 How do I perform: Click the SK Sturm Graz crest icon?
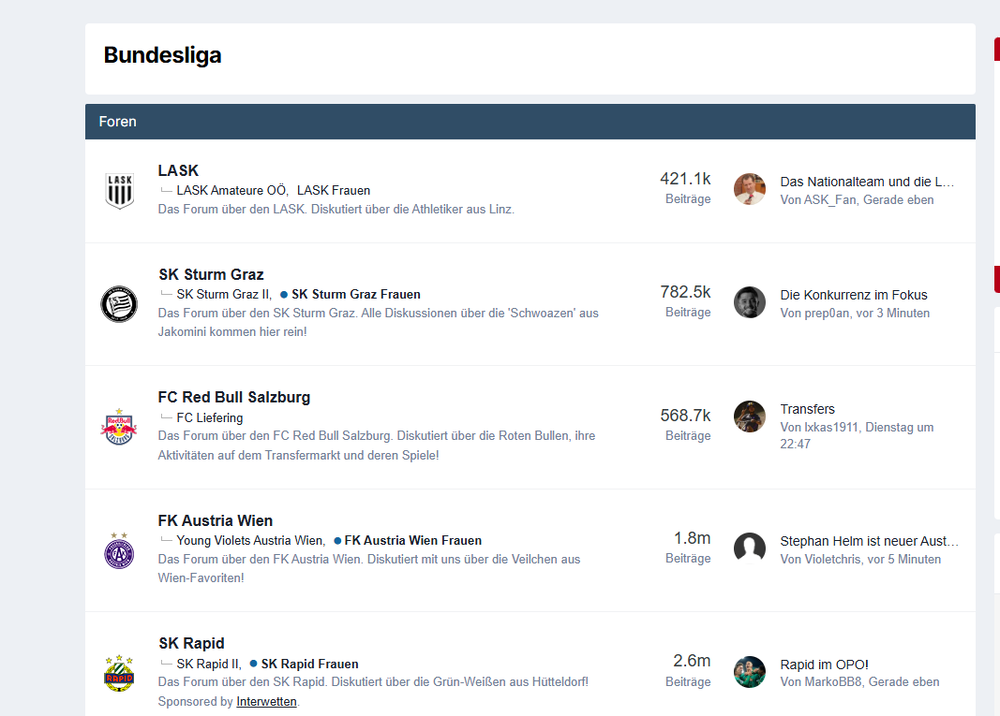(119, 304)
